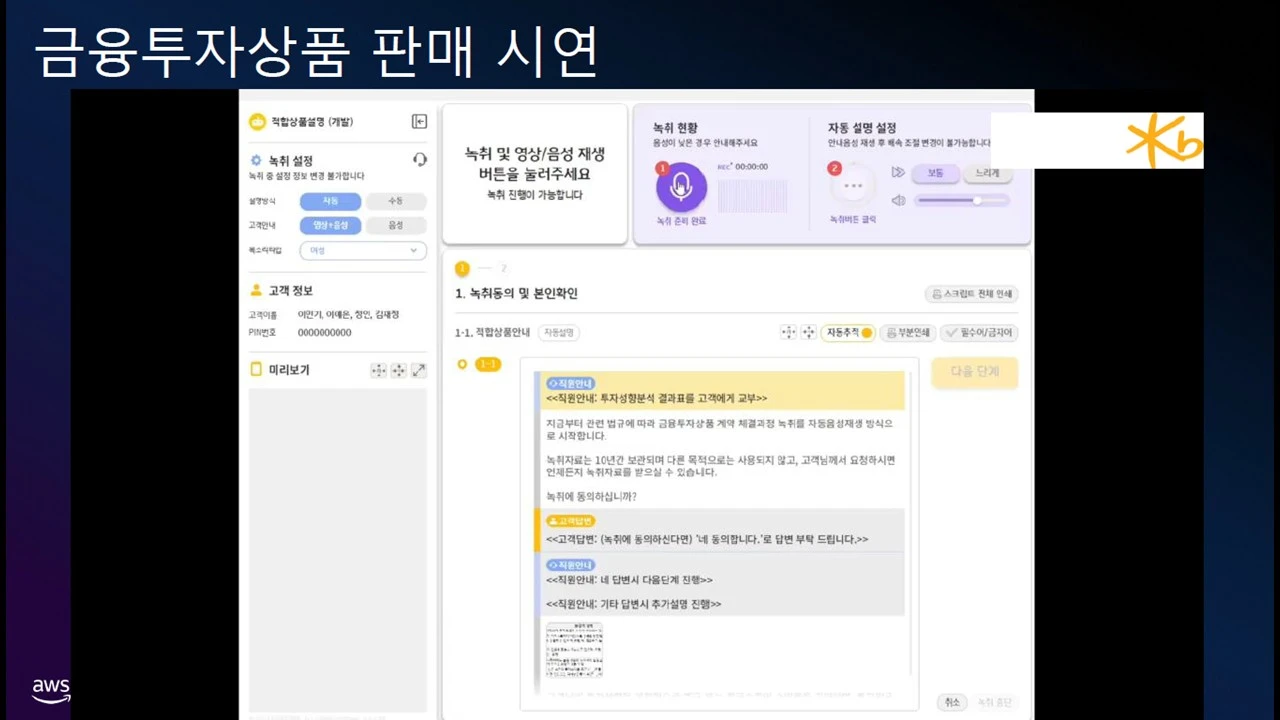The height and width of the screenshot is (720, 1280).
Task: Click the yellow robot app logo
Action: pyautogui.click(x=257, y=122)
